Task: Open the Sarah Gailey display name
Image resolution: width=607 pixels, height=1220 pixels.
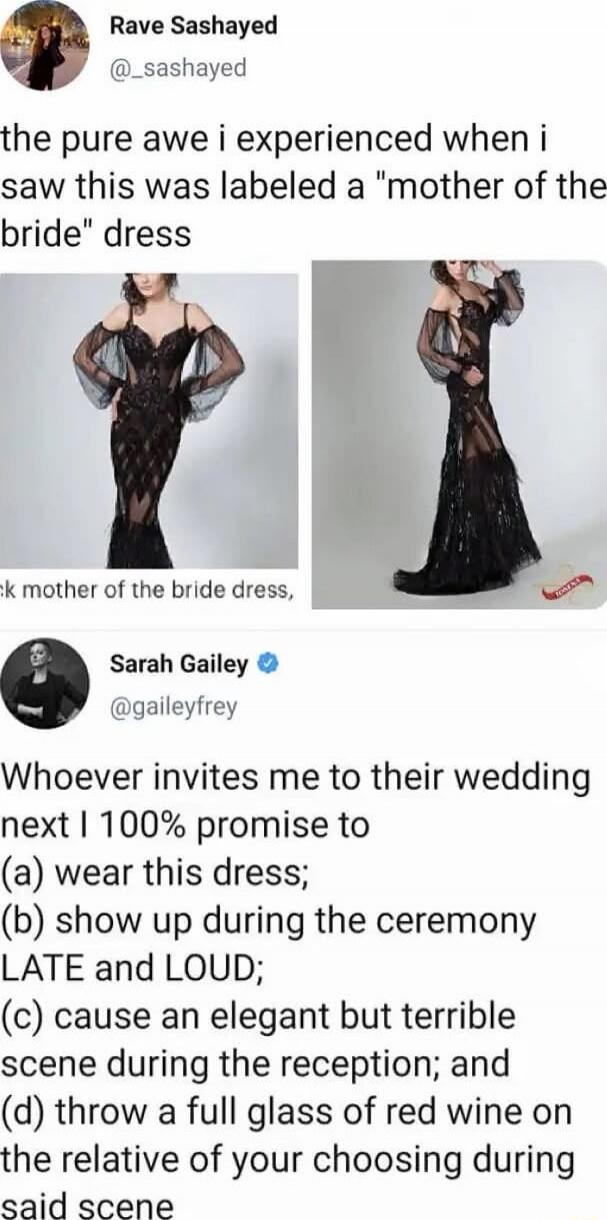Action: [180, 662]
